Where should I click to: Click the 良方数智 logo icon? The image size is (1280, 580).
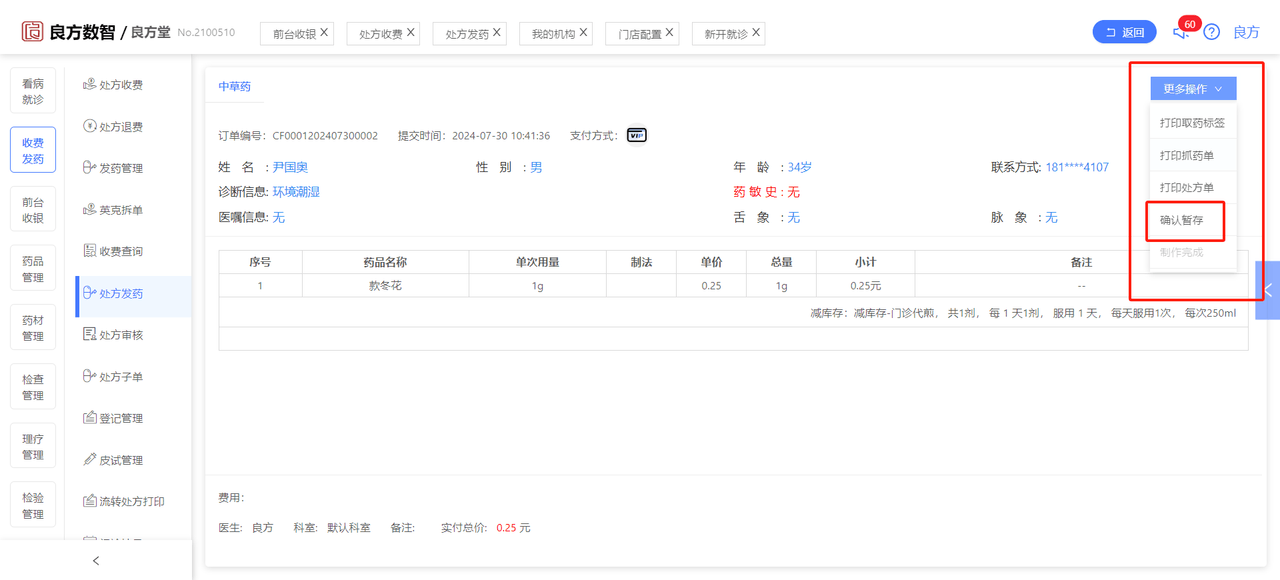(32, 32)
